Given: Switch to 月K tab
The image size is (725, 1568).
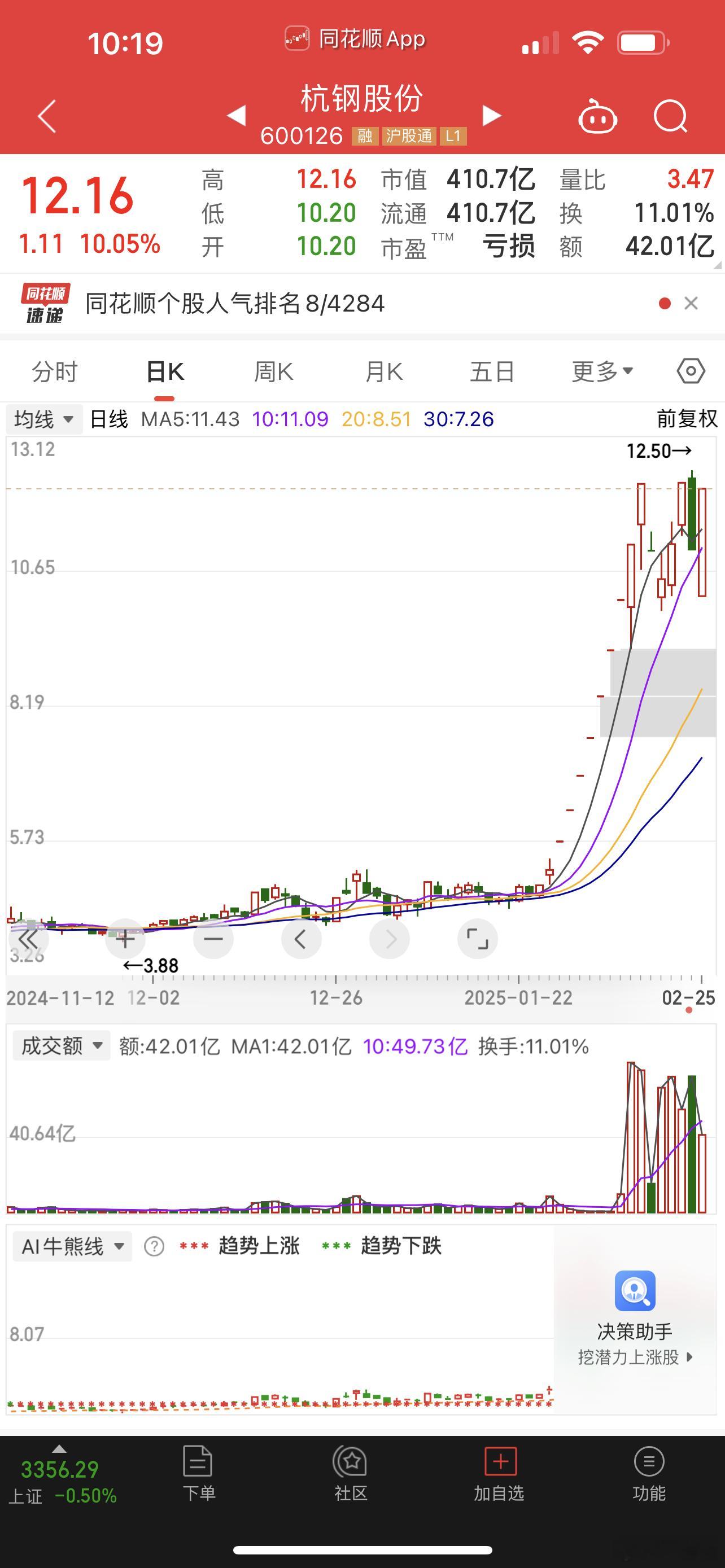Looking at the screenshot, I should (x=384, y=371).
